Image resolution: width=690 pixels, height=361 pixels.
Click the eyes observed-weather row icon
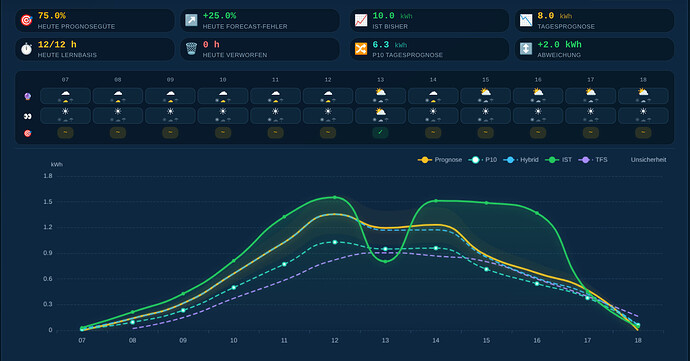27,116
